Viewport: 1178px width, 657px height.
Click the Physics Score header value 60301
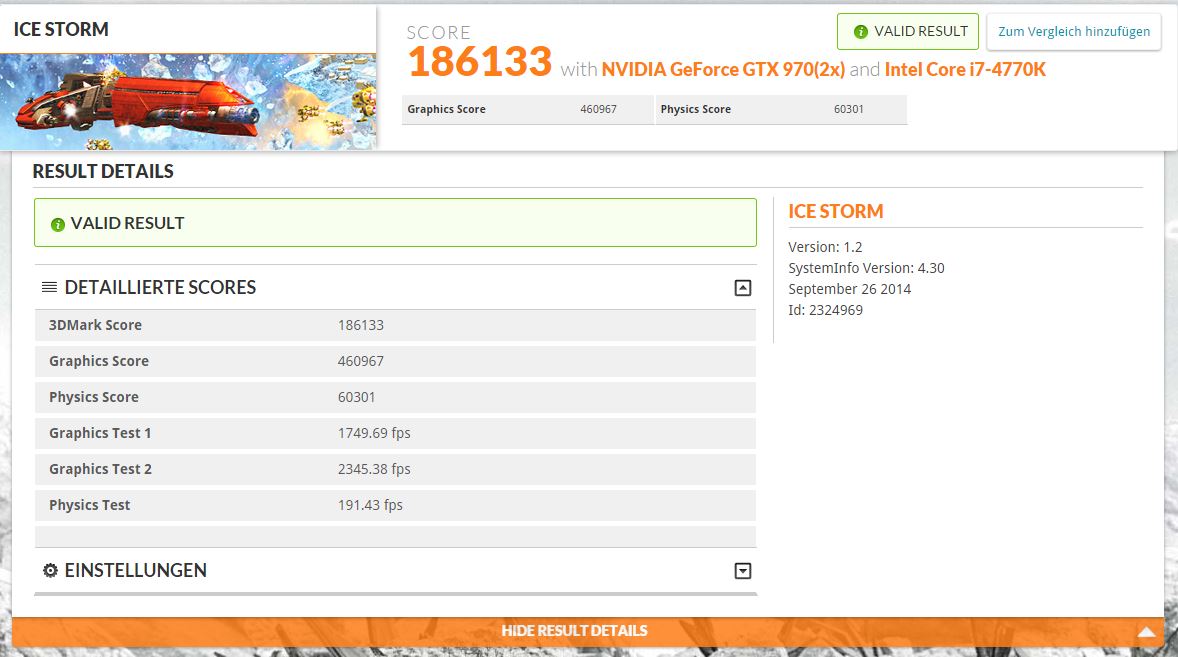(848, 109)
